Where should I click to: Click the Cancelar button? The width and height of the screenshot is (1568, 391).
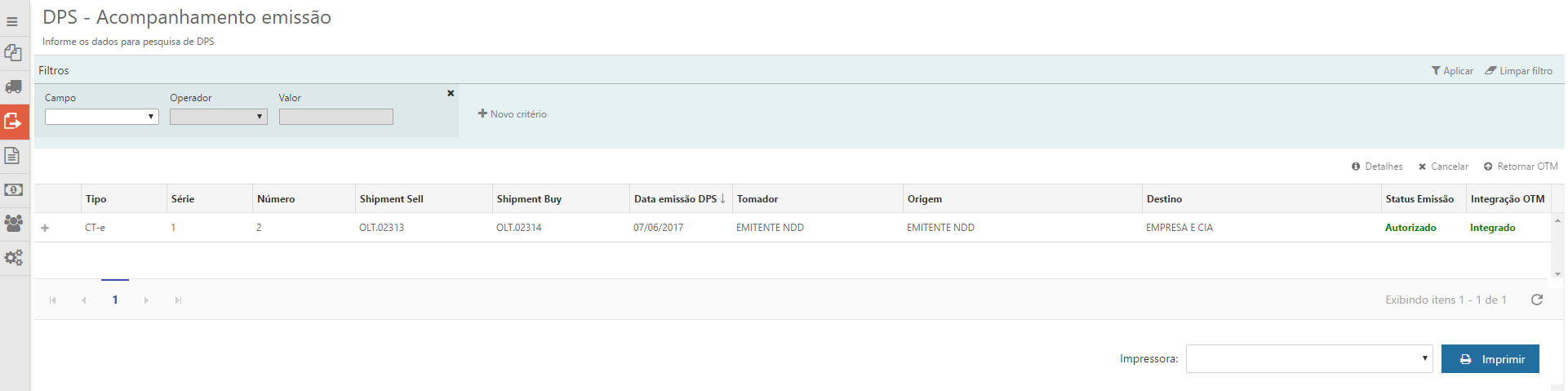(1443, 167)
